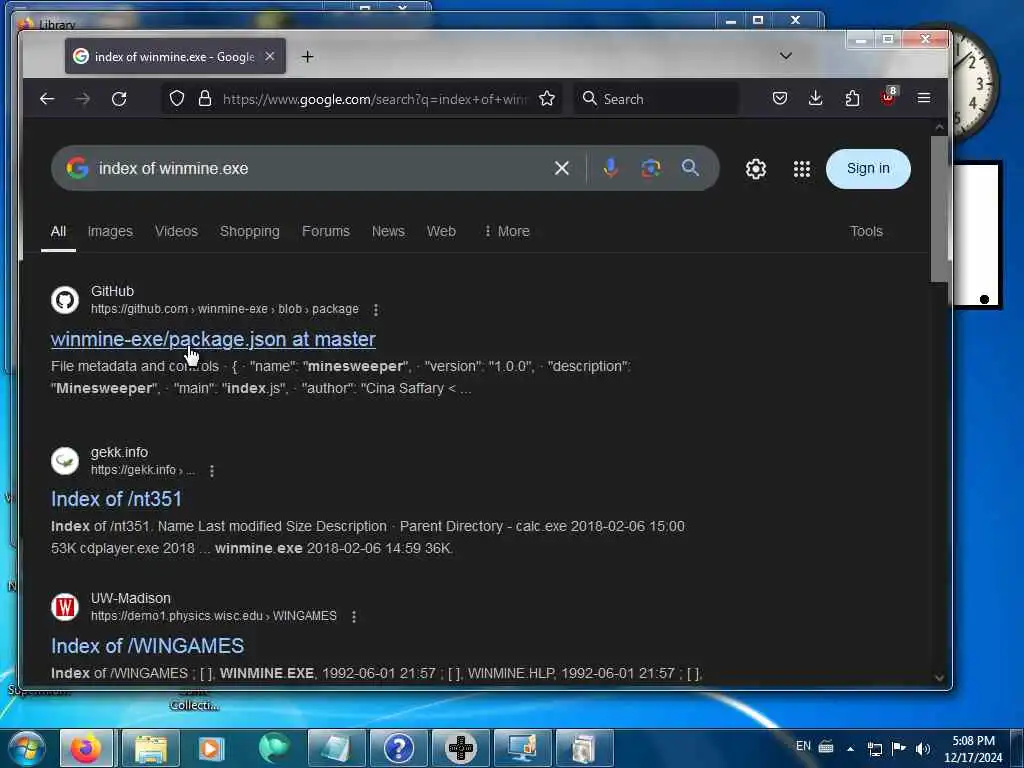Submit search with the magnifier icon
The height and width of the screenshot is (768, 1024).
pyautogui.click(x=690, y=168)
